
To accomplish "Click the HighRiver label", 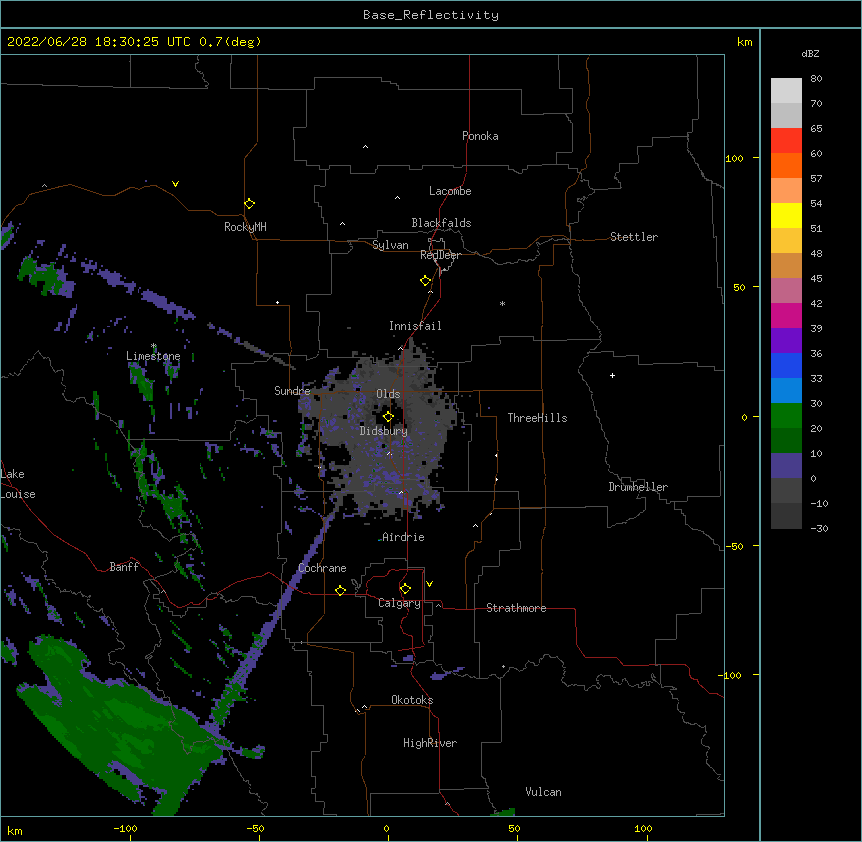I will 430,743.
